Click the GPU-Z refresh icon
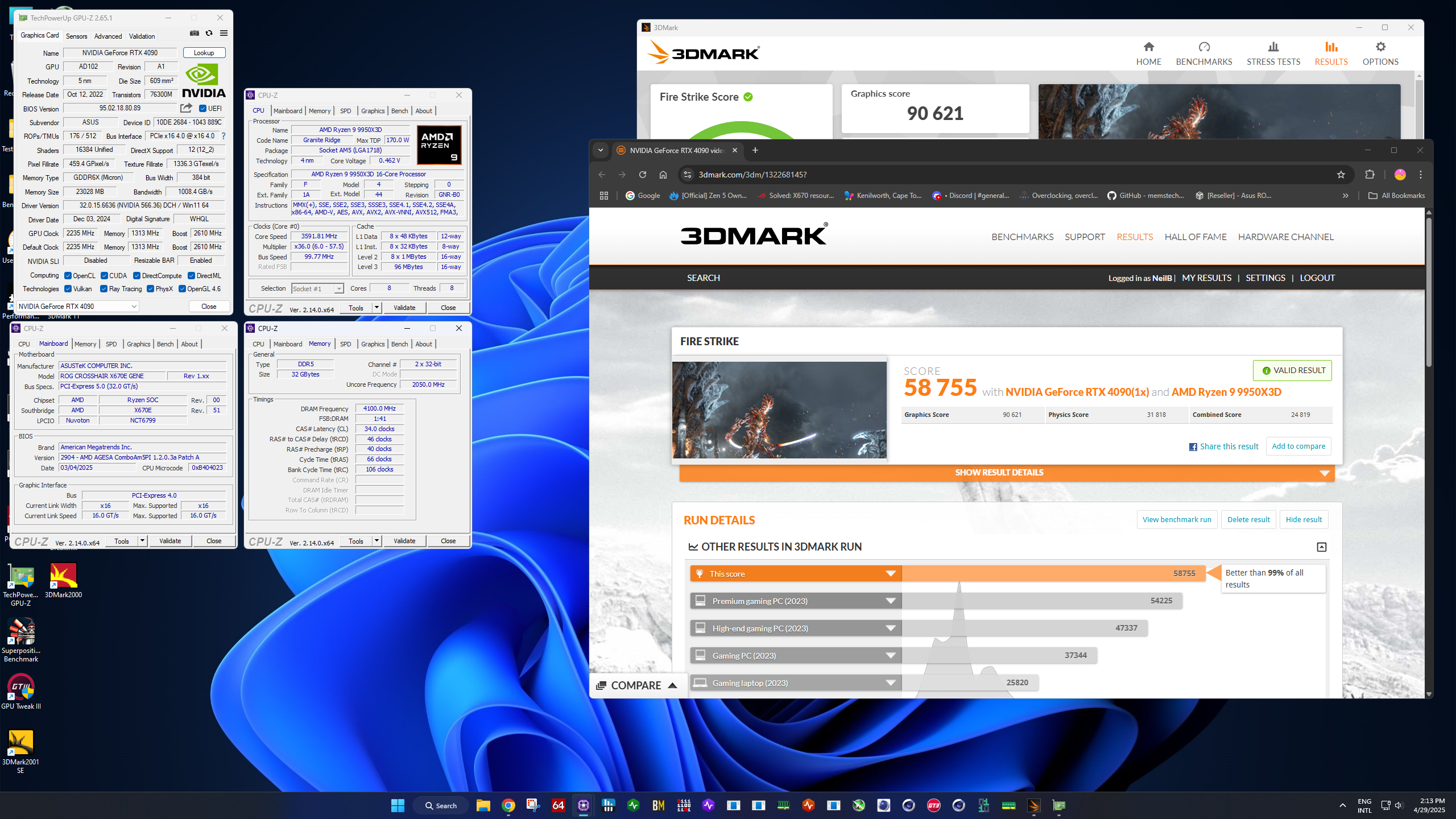Image resolution: width=1456 pixels, height=819 pixels. 209,34
